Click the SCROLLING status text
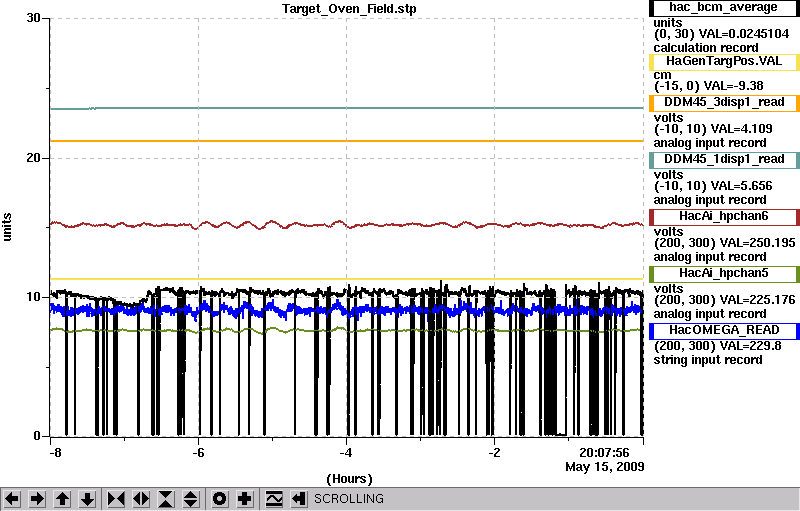Image resolution: width=800 pixels, height=511 pixels. point(348,499)
